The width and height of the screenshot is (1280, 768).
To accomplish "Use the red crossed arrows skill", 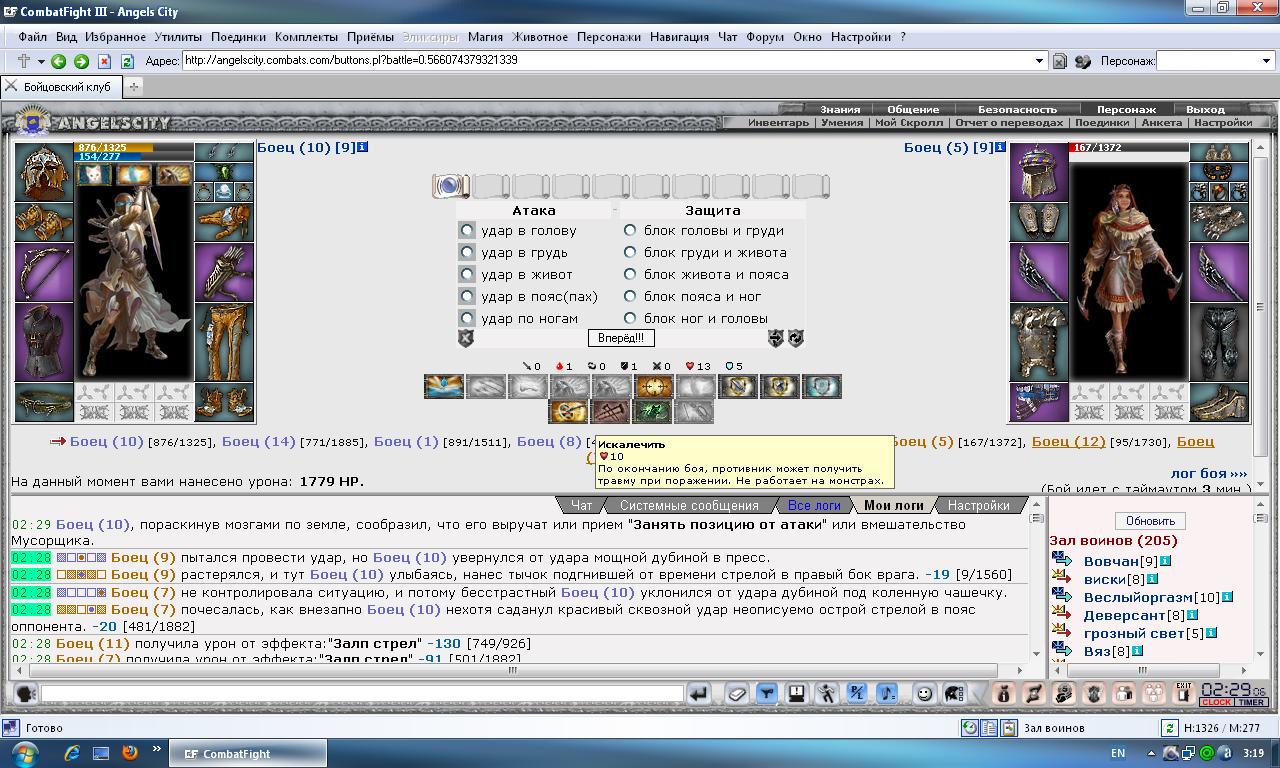I will [611, 411].
